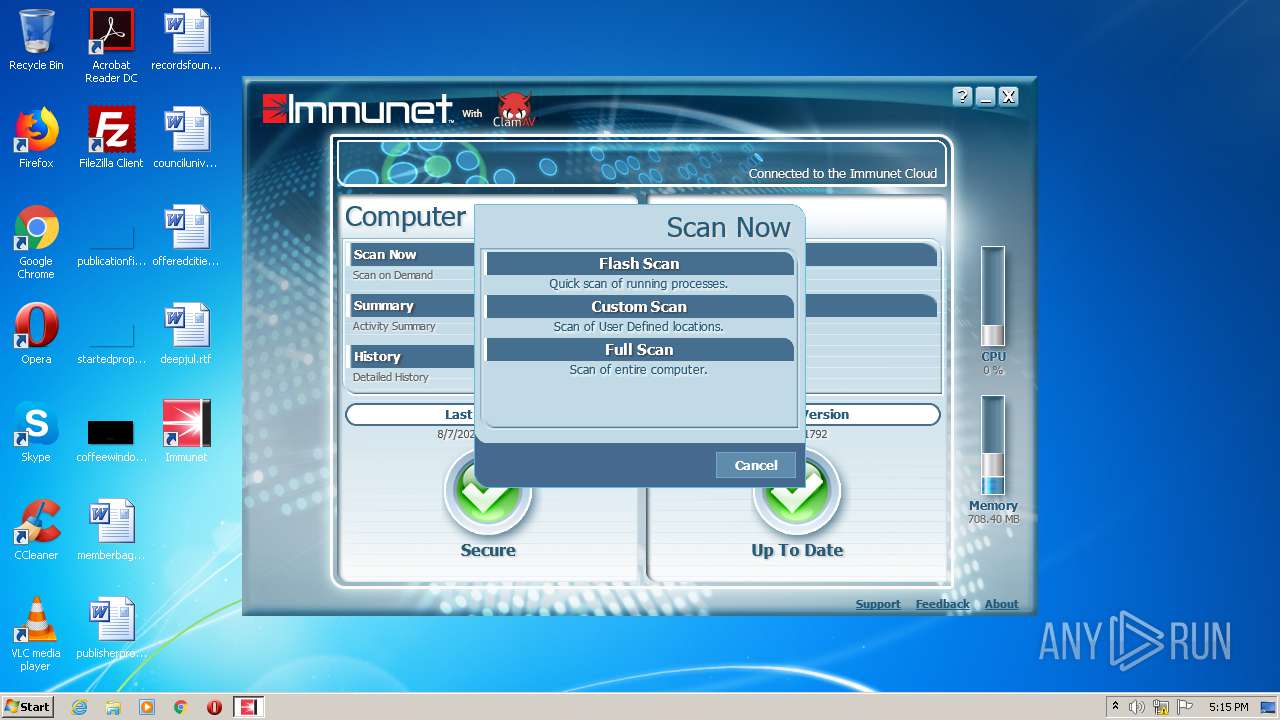
Task: Open Windows Media Player from the taskbar
Action: (x=147, y=707)
